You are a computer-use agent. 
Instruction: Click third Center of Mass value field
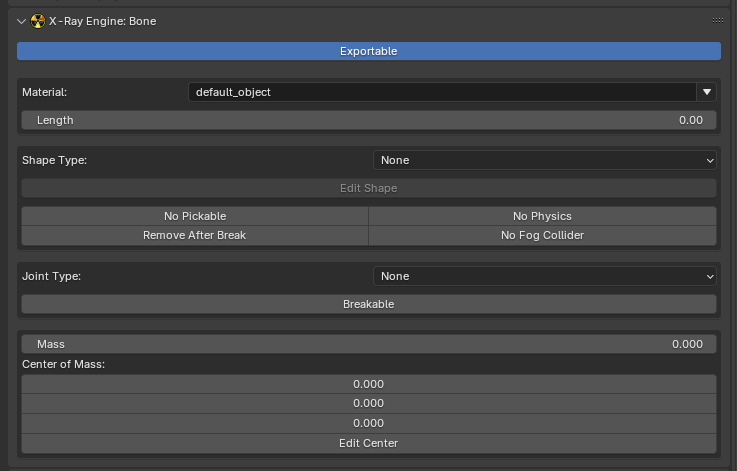tap(369, 423)
